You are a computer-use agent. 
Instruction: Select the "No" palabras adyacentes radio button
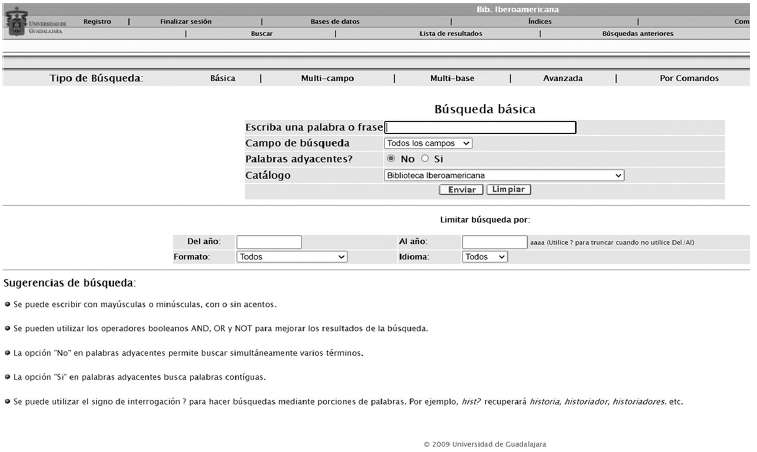pyautogui.click(x=391, y=159)
